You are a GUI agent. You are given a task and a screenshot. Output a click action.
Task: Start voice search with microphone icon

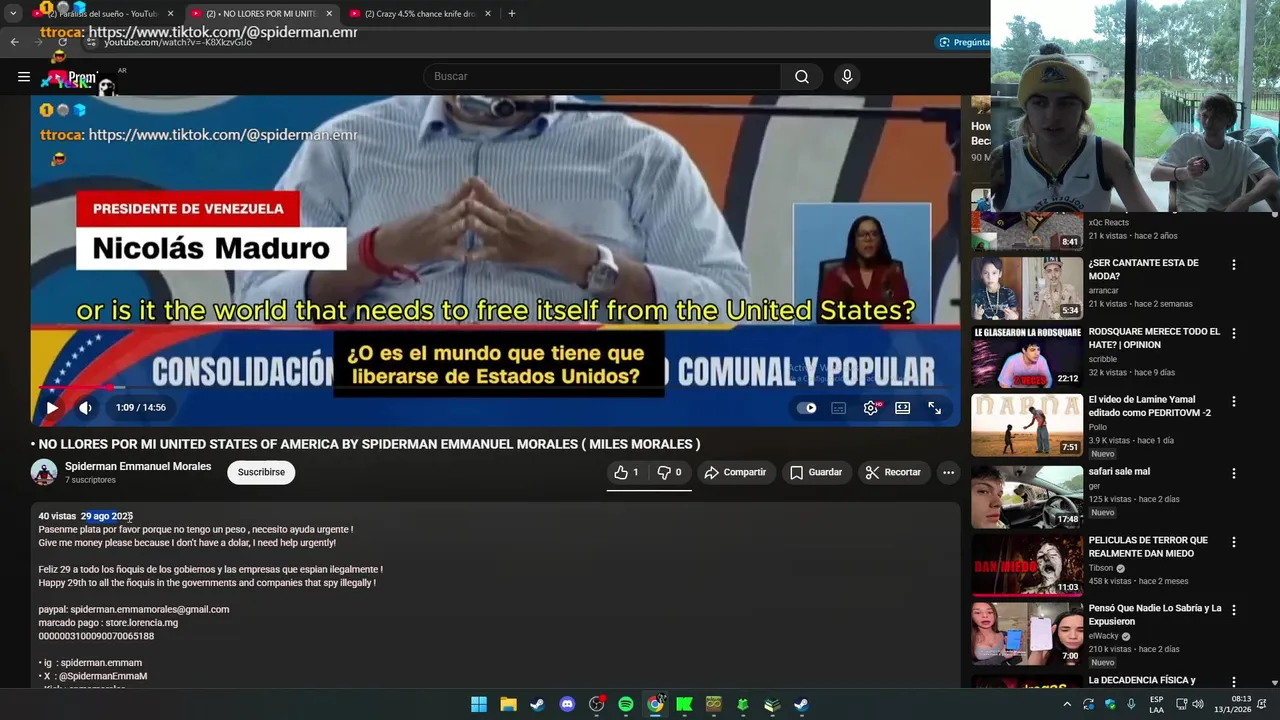point(847,76)
